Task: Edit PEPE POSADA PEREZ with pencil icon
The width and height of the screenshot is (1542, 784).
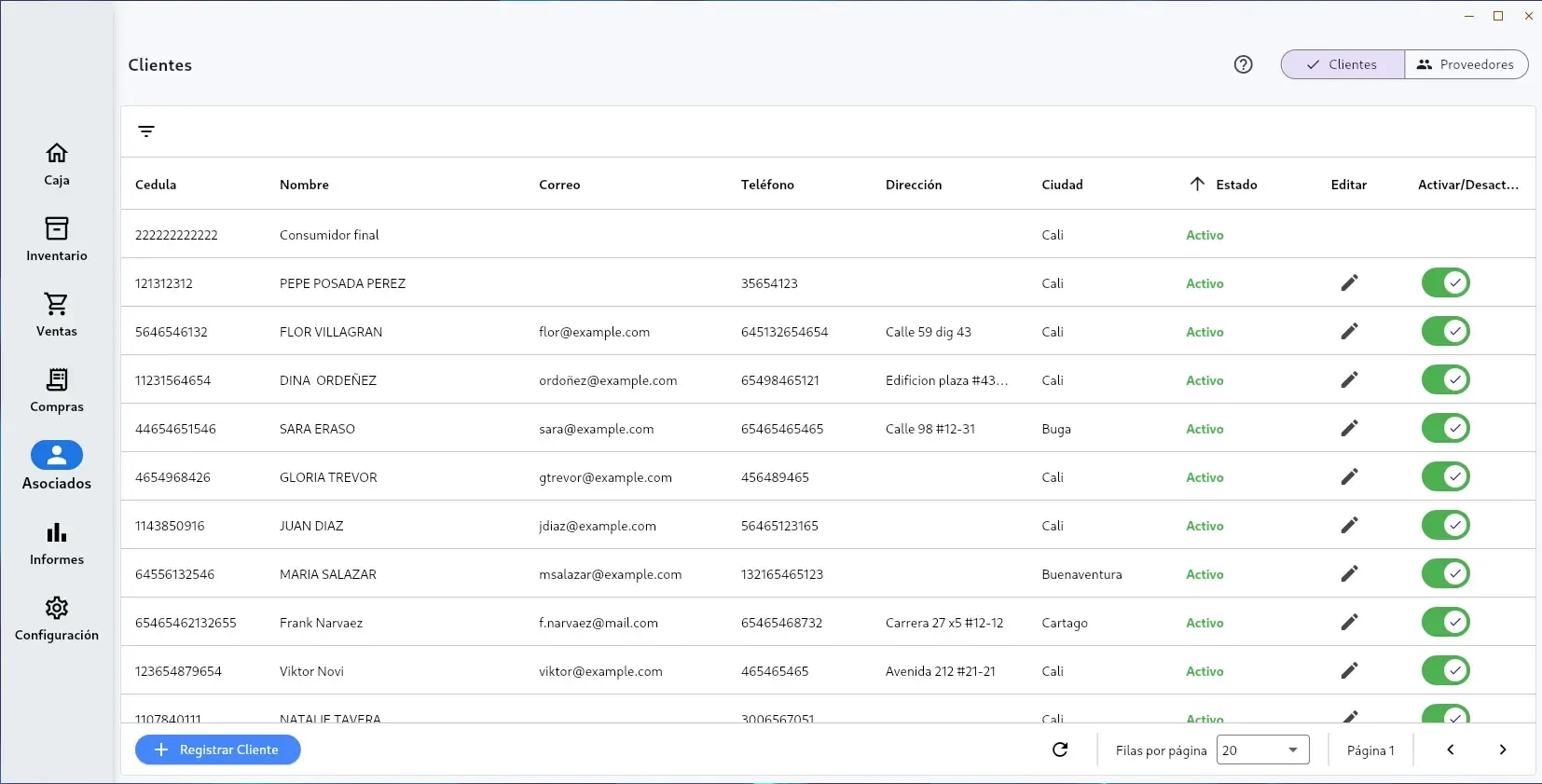Action: (x=1349, y=282)
